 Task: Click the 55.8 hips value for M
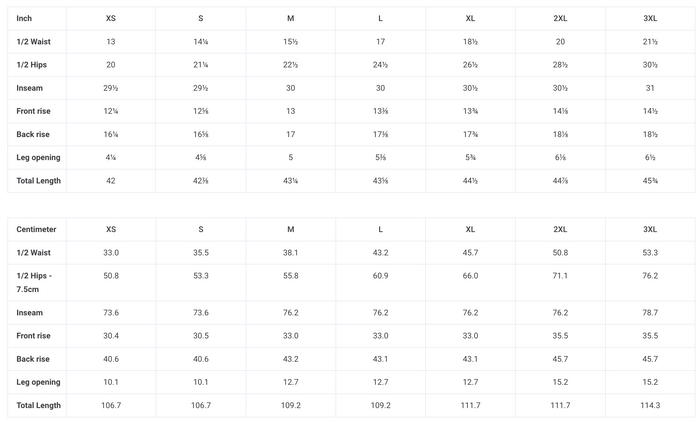coord(290,276)
